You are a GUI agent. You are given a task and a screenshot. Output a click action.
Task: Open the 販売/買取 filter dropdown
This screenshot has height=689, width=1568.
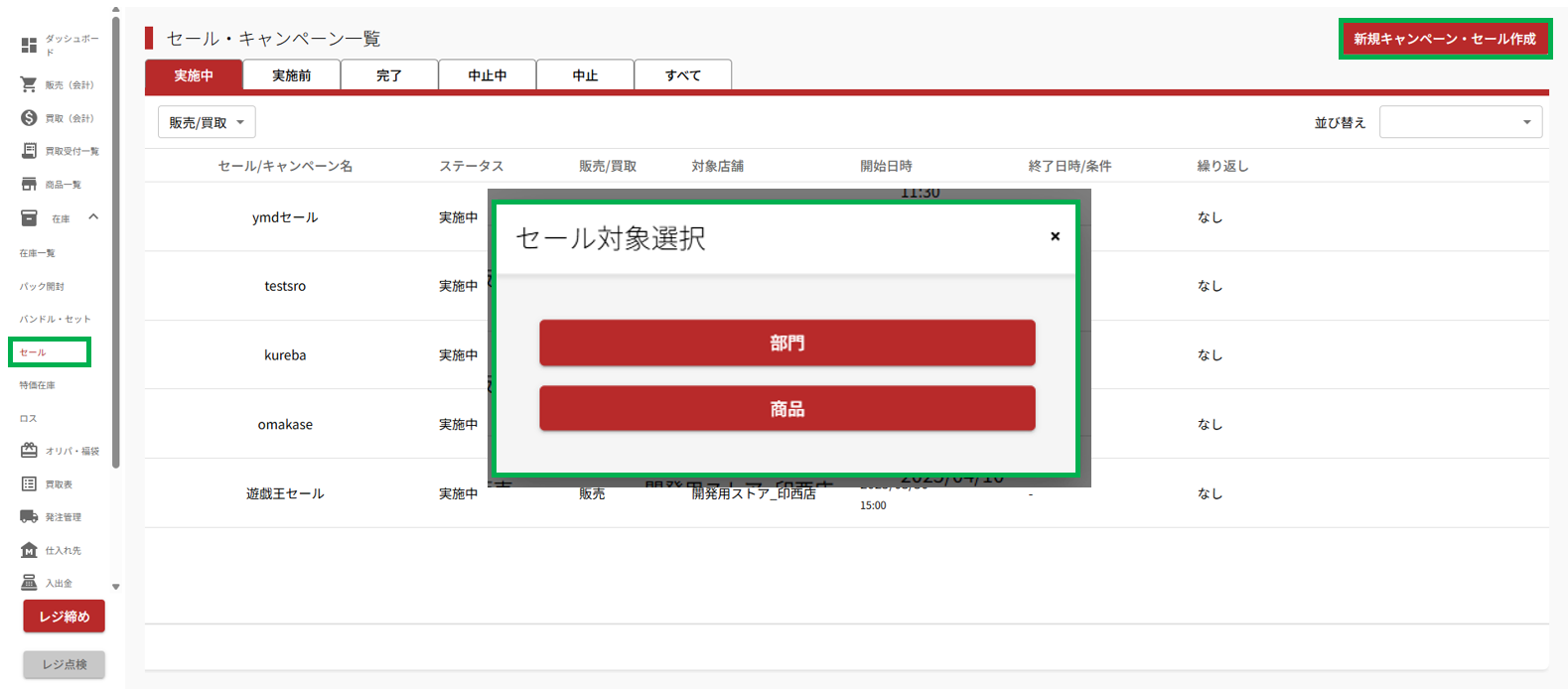pyautogui.click(x=207, y=123)
